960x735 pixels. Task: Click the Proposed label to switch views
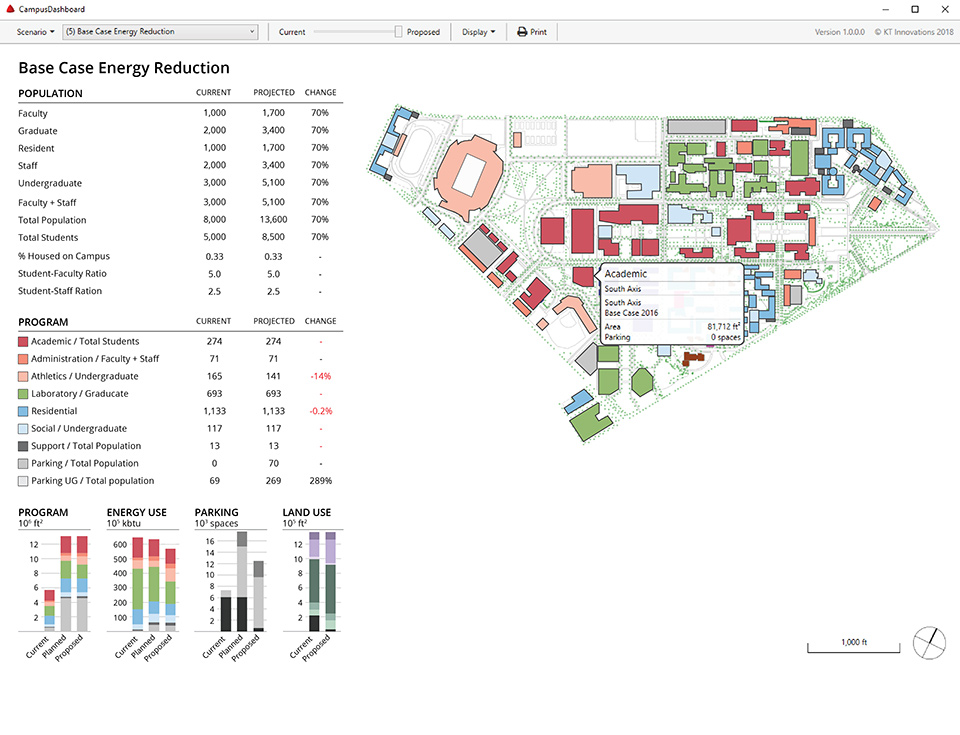tap(423, 31)
